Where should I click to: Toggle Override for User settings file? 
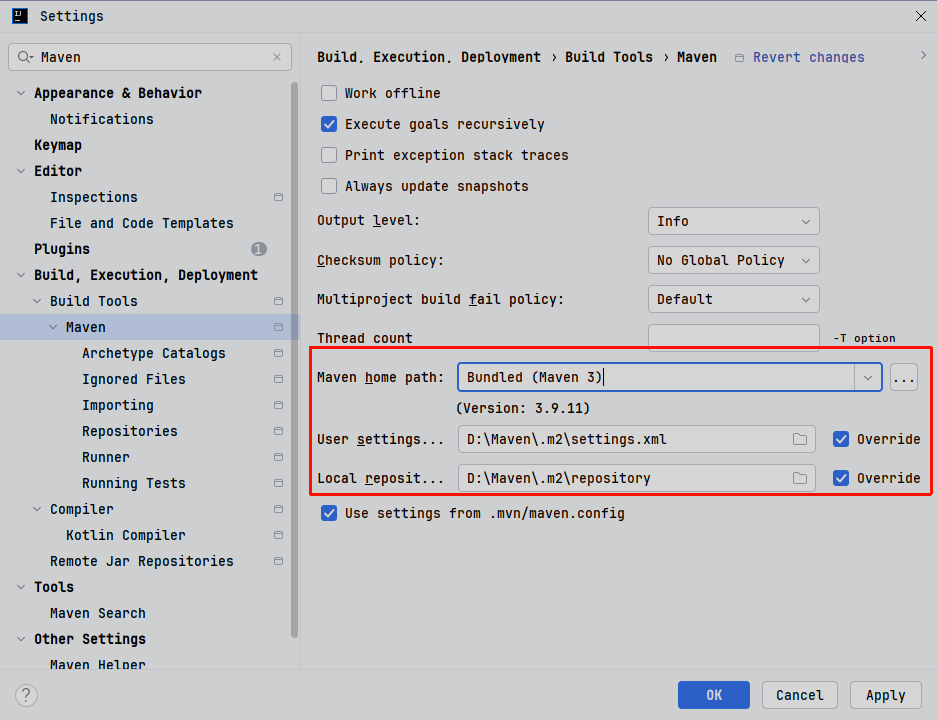click(841, 439)
